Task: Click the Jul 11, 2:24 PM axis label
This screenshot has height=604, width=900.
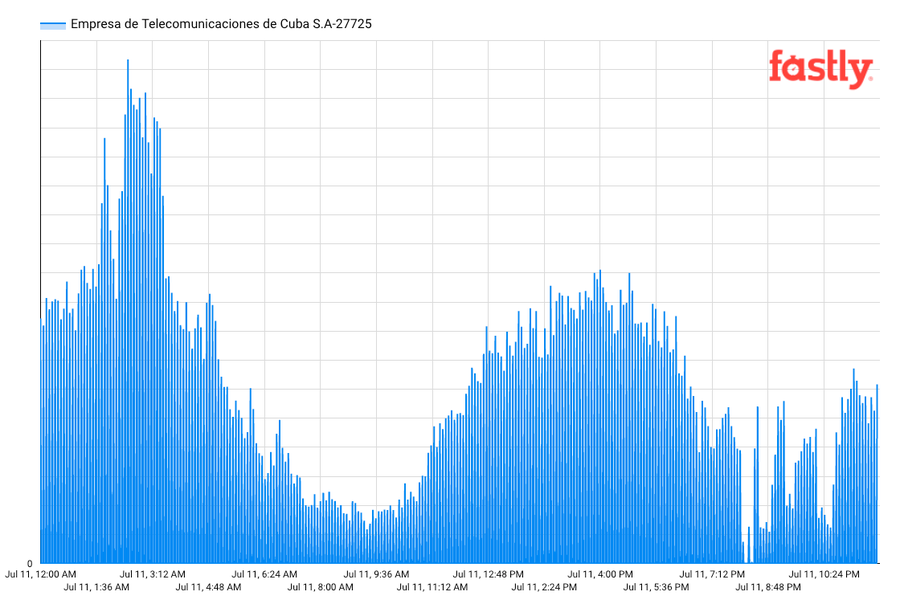Action: [x=544, y=587]
